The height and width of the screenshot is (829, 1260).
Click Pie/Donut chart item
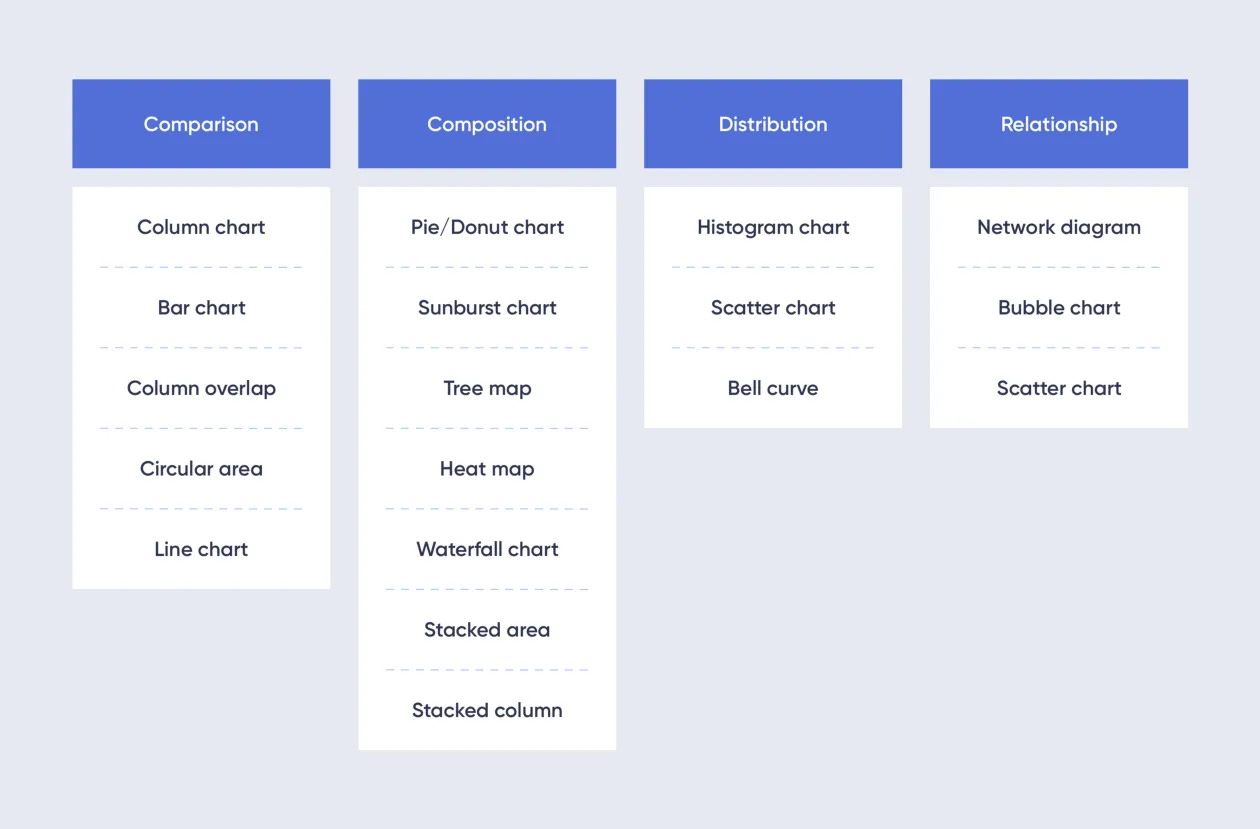coord(487,227)
